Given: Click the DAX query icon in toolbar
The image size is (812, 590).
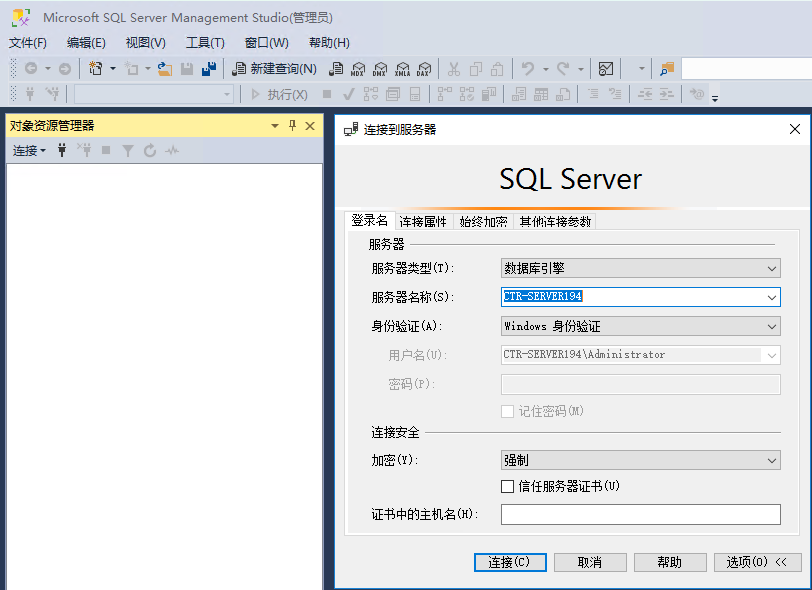Looking at the screenshot, I should coord(424,69).
